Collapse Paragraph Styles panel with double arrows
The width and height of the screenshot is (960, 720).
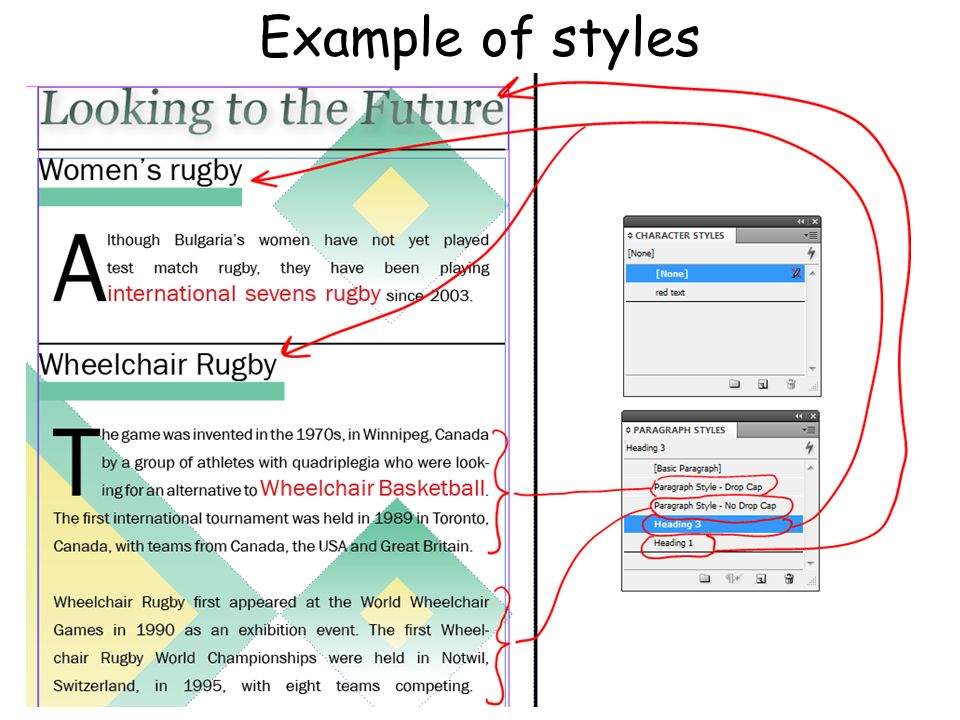point(799,416)
